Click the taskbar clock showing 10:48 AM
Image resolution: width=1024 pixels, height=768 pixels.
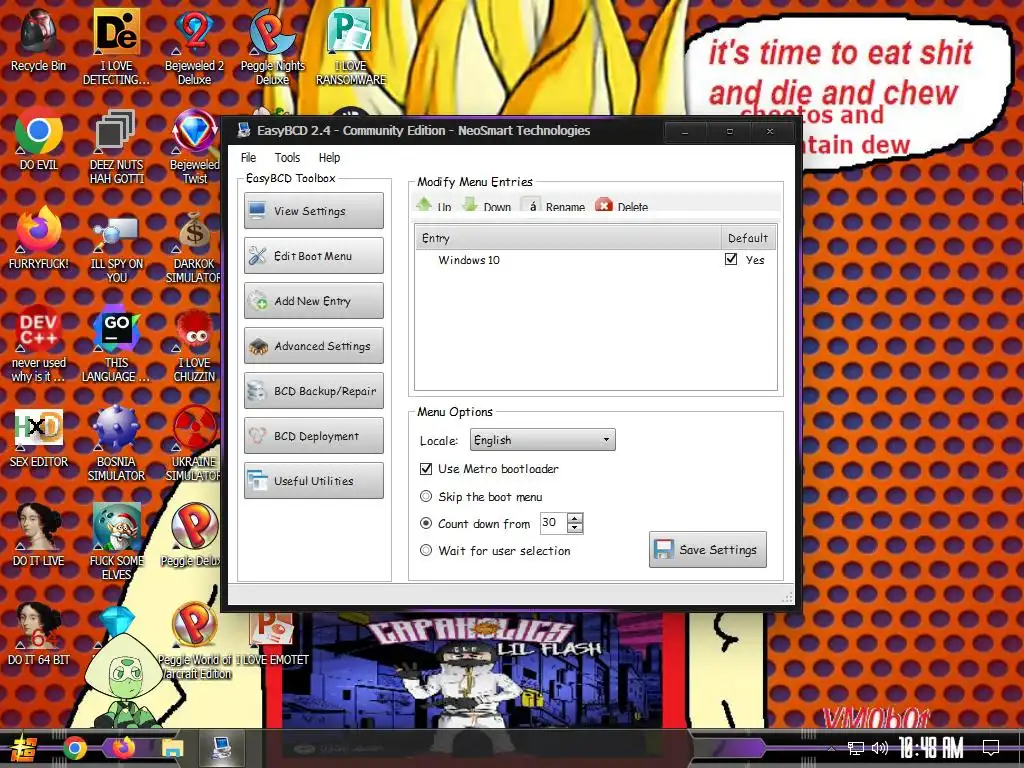(931, 748)
